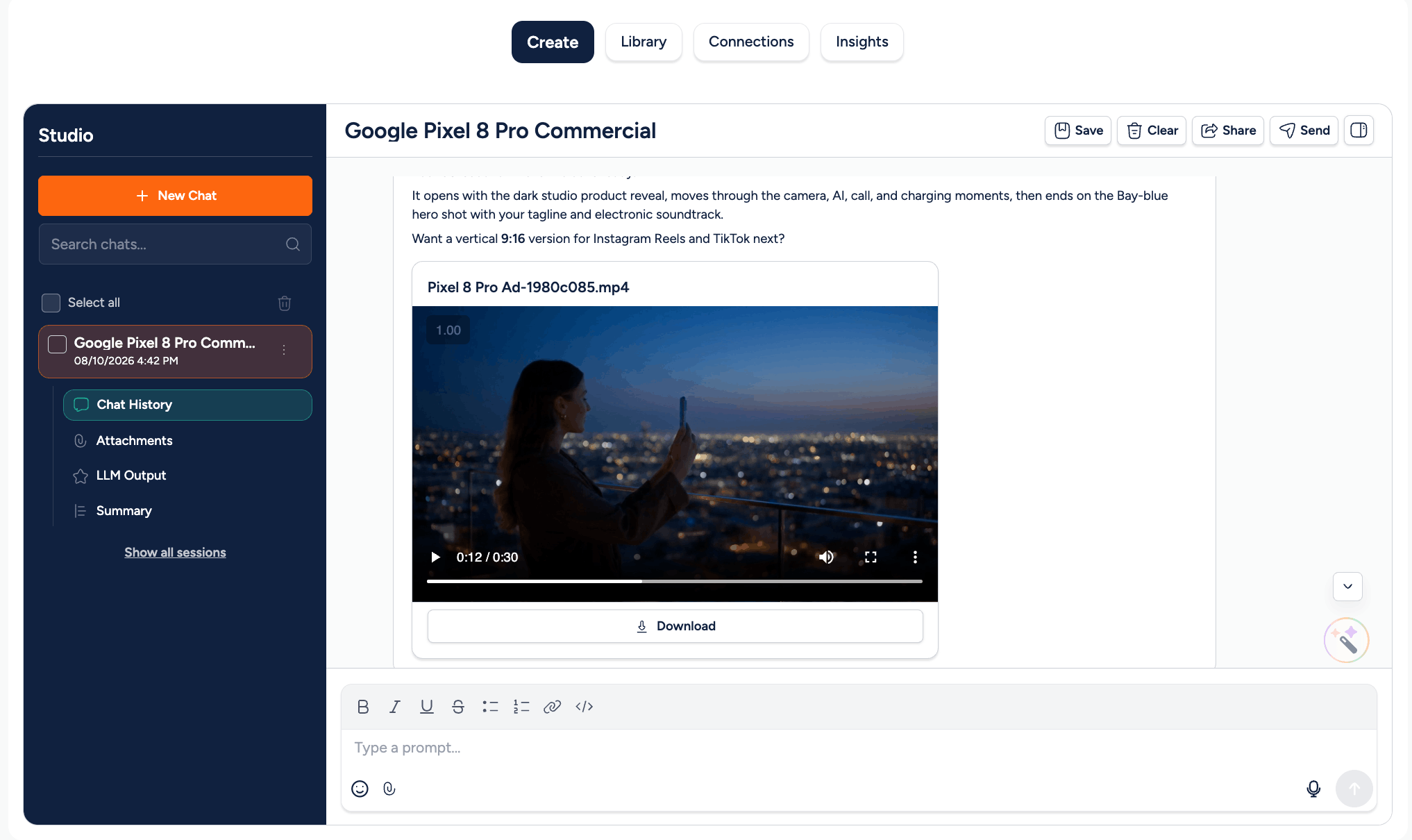This screenshot has width=1412, height=840.
Task: Seek on the video progress bar
Action: point(675,581)
